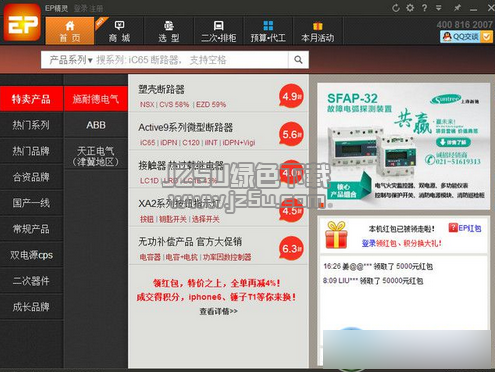Click the green 详情了解 button in banner
495x372 pixels.
(x=453, y=142)
